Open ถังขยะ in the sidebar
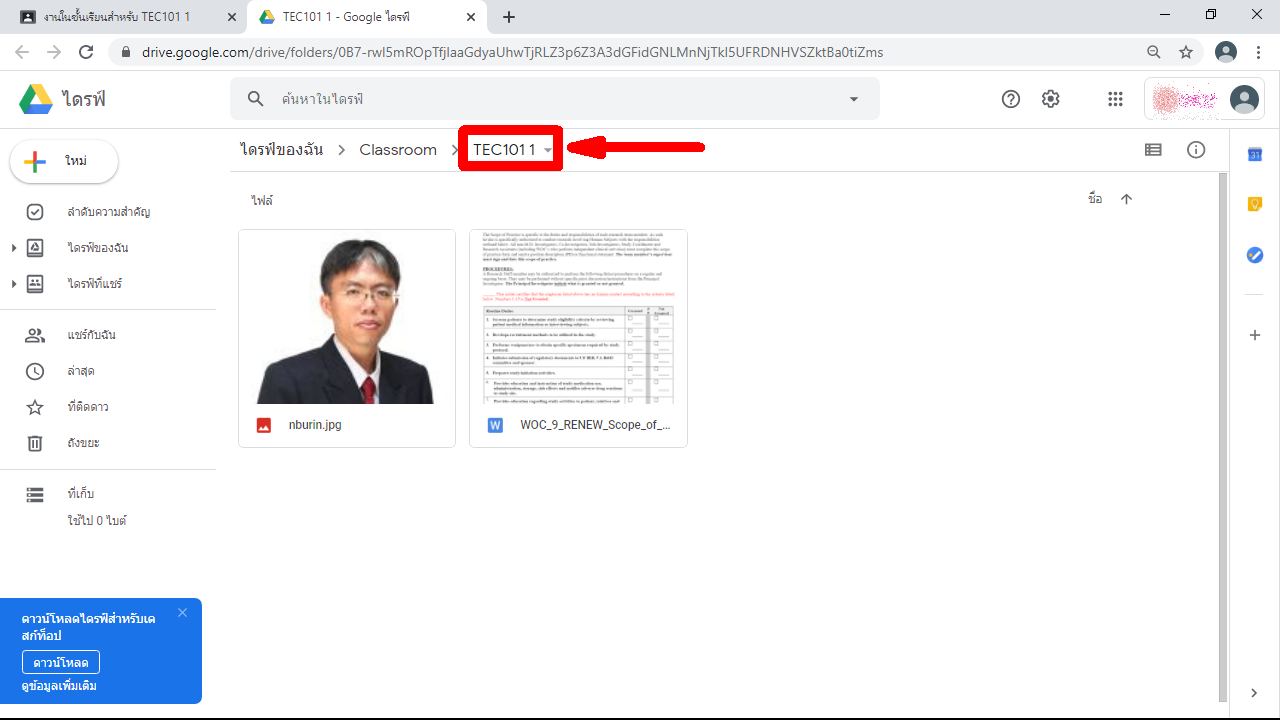Screen dimensions: 1280x720 (83, 443)
